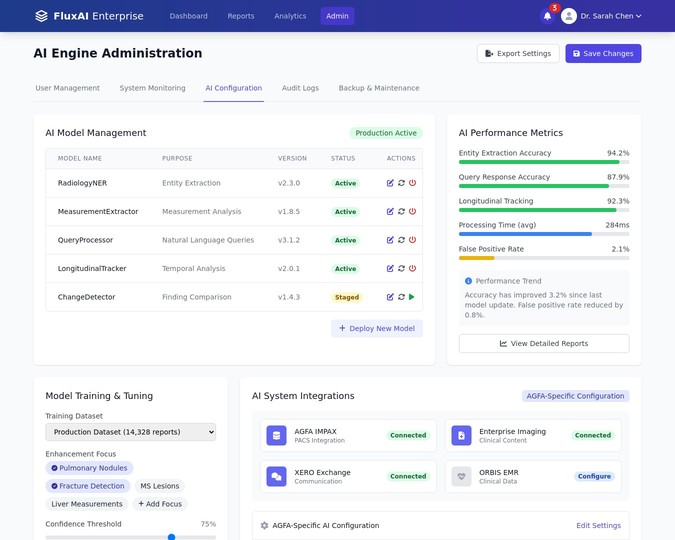Power off the MeasurementExtractor model
Image resolution: width=675 pixels, height=540 pixels.
click(412, 211)
